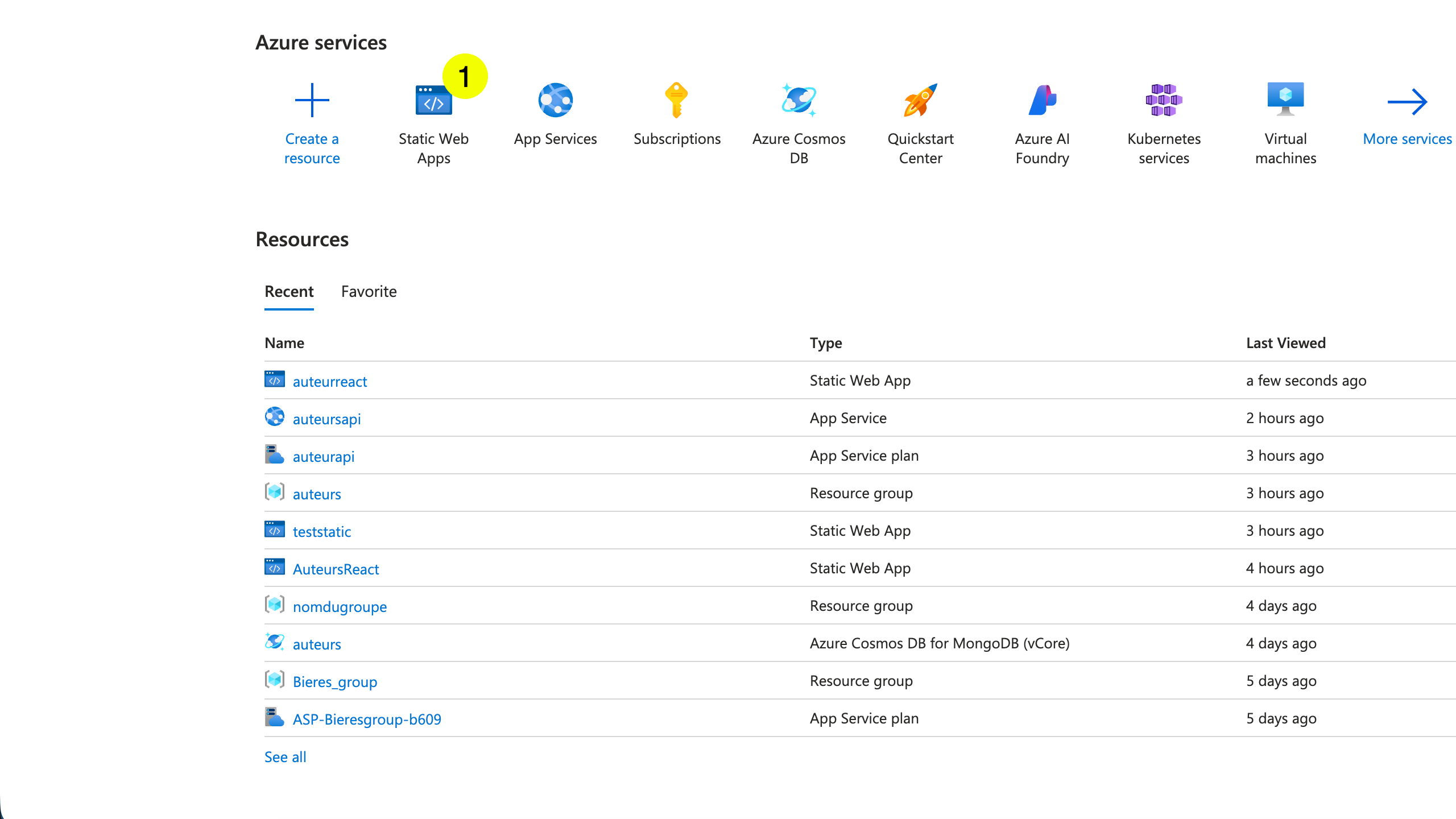The image size is (1456, 819).
Task: Click See all resources
Action: coord(285,756)
